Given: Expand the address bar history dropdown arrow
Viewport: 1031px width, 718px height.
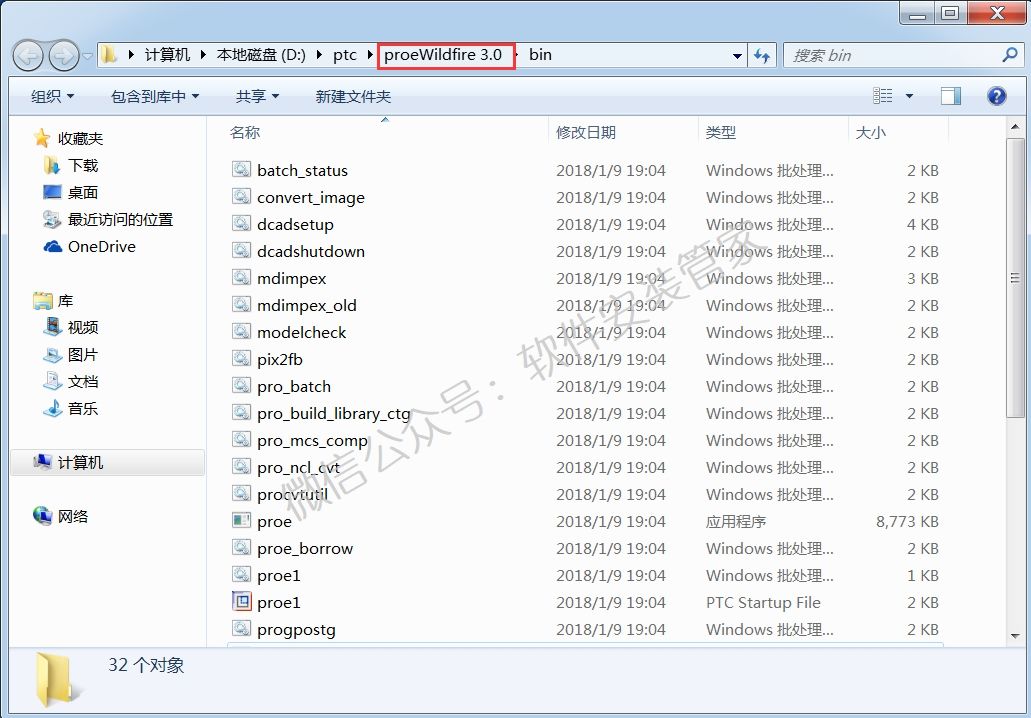Looking at the screenshot, I should [737, 56].
